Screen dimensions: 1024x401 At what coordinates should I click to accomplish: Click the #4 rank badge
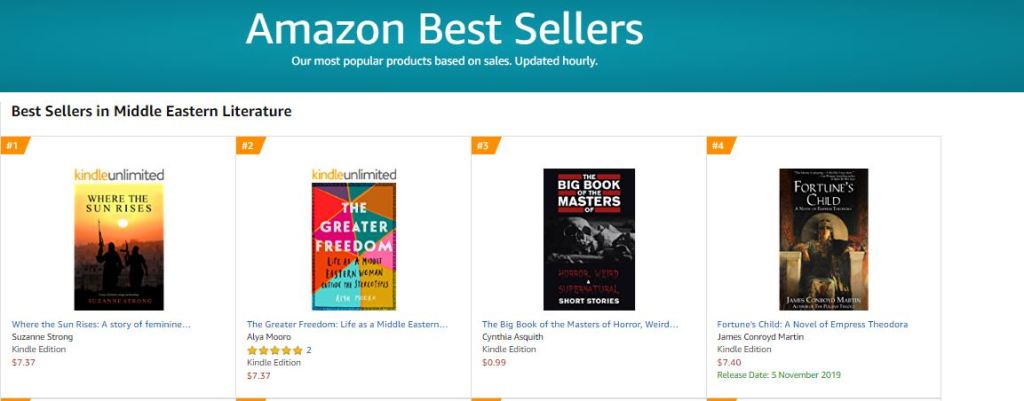719,146
